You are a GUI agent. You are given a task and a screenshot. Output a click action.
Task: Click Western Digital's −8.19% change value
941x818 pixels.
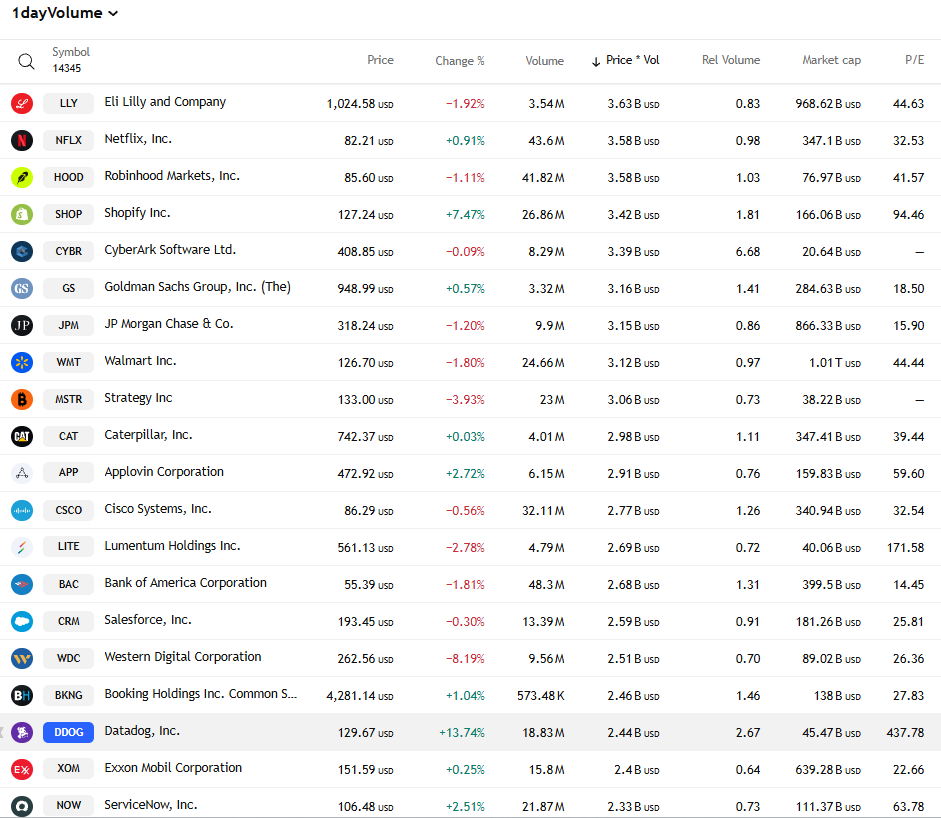click(x=465, y=659)
